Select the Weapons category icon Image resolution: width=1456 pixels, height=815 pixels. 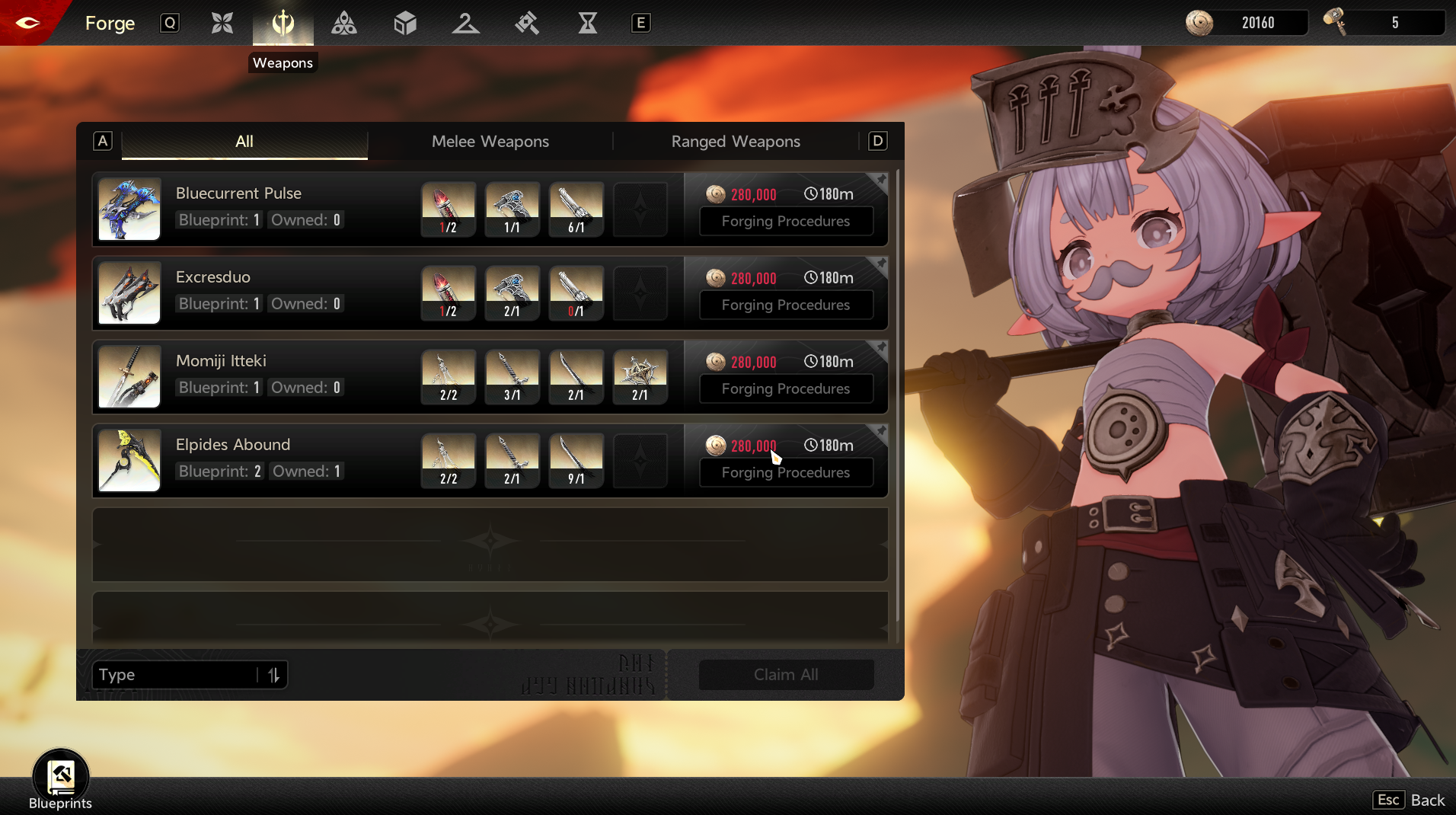point(283,23)
